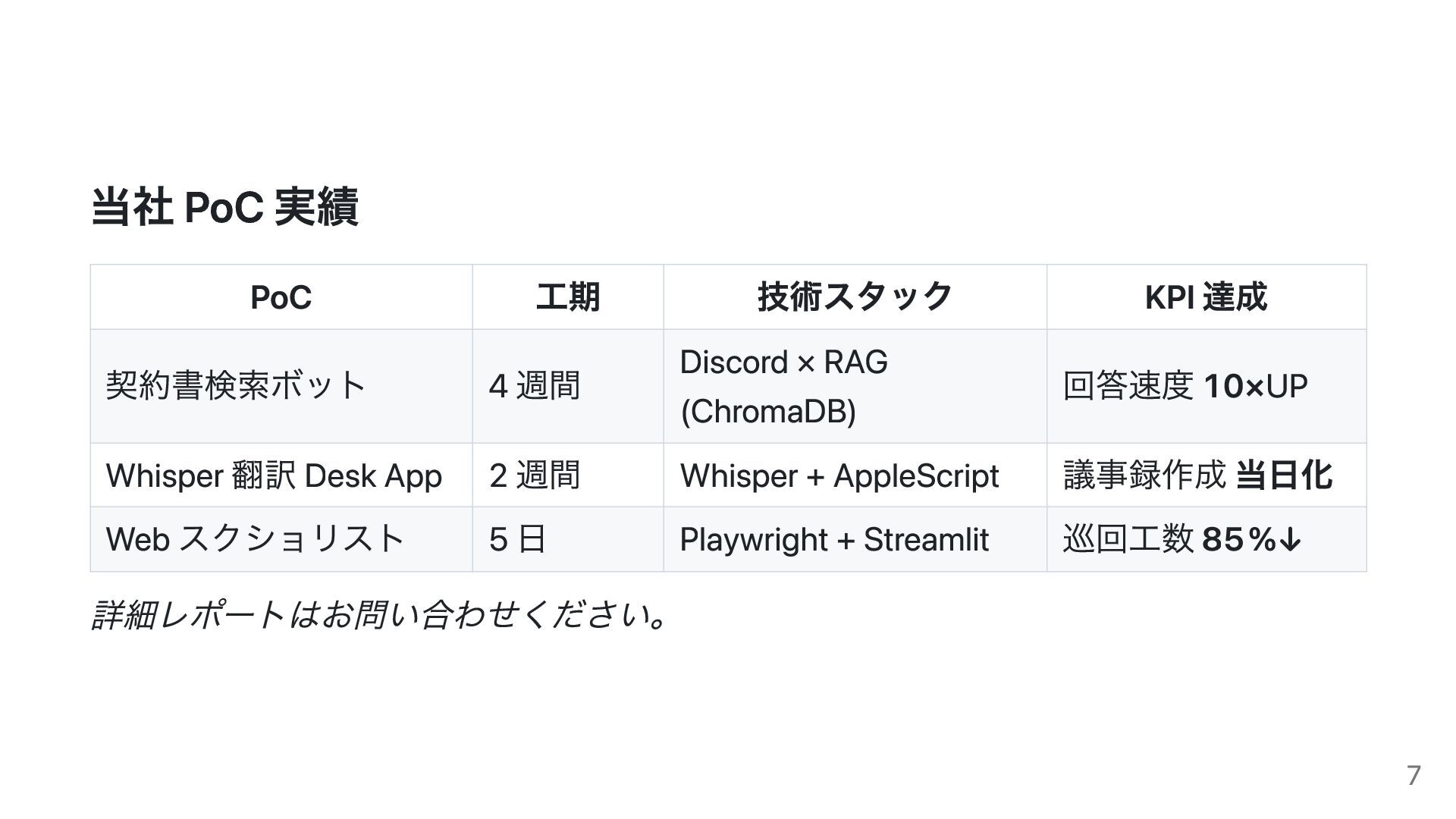Image resolution: width=1456 pixels, height=819 pixels.
Task: Click the 2 週間 duration cell
Action: point(568,475)
